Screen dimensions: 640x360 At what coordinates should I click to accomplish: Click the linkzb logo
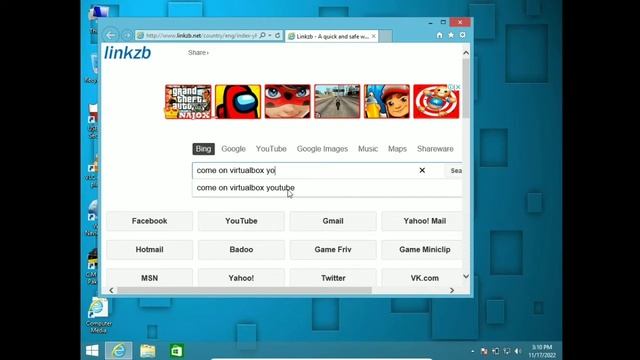(x=127, y=53)
